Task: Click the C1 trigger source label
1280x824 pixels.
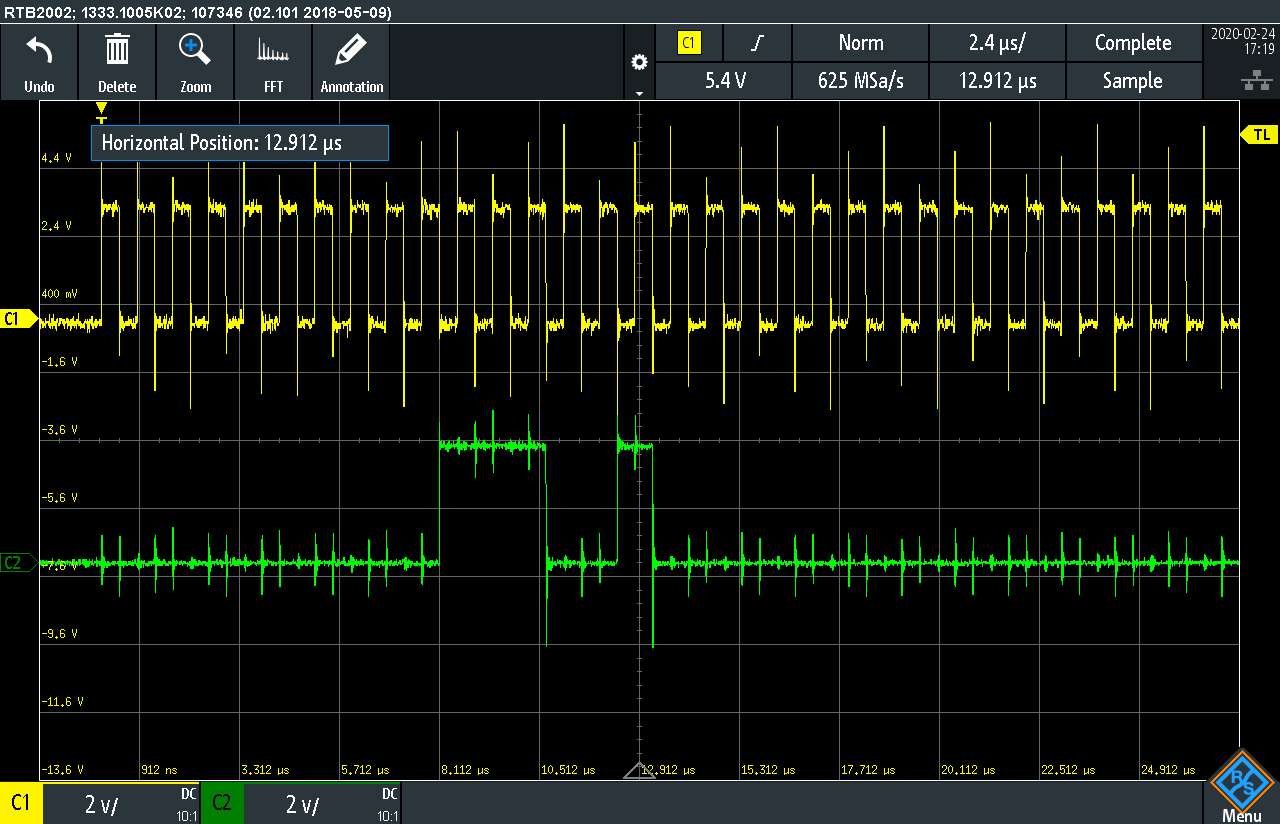Action: click(x=689, y=43)
